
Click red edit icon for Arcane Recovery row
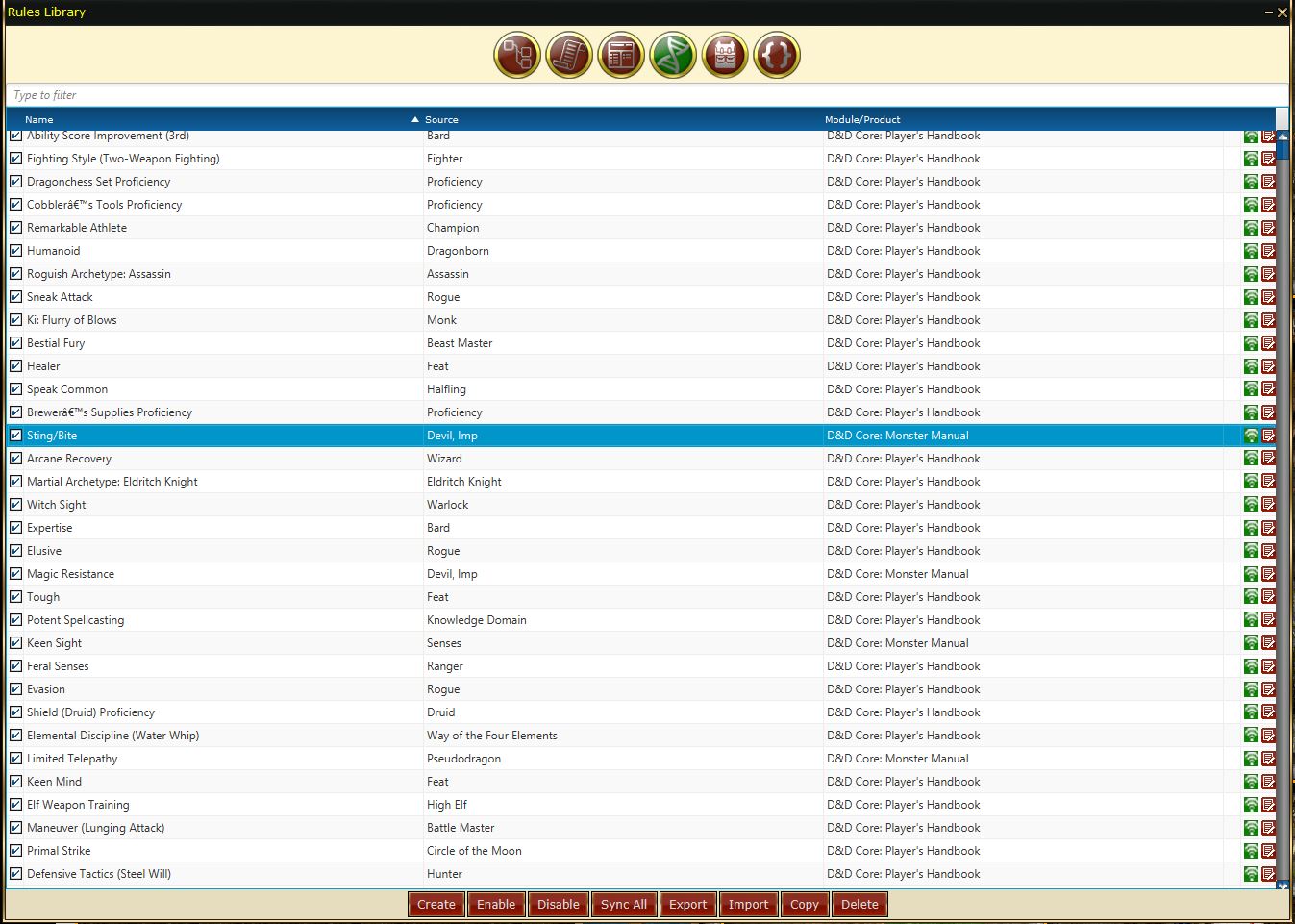(1268, 459)
